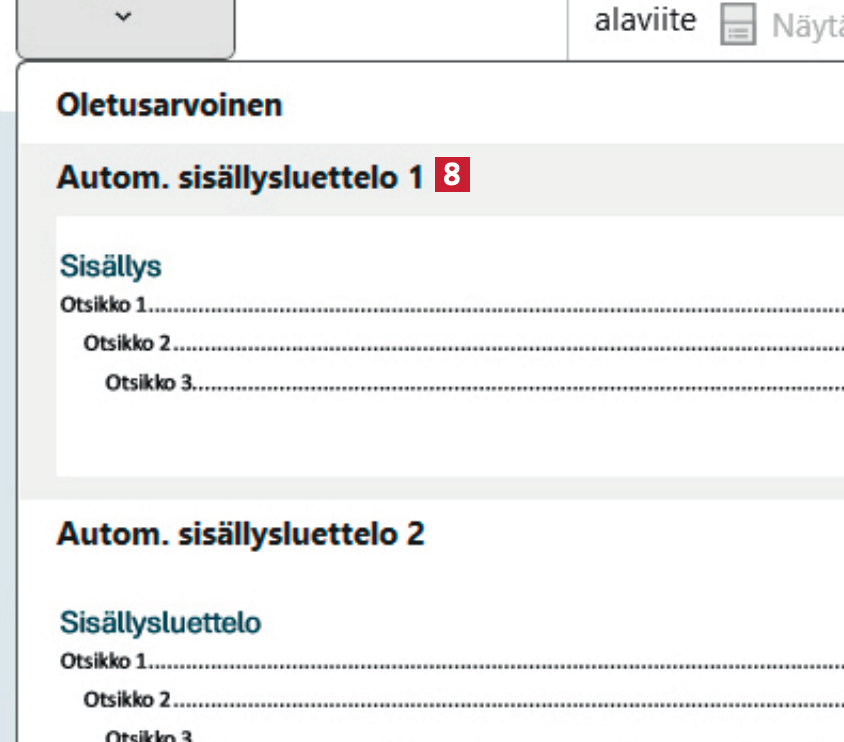Click Otsikko 3 under Sisällysluettelo preview
This screenshot has height=742, width=844.
click(x=148, y=736)
